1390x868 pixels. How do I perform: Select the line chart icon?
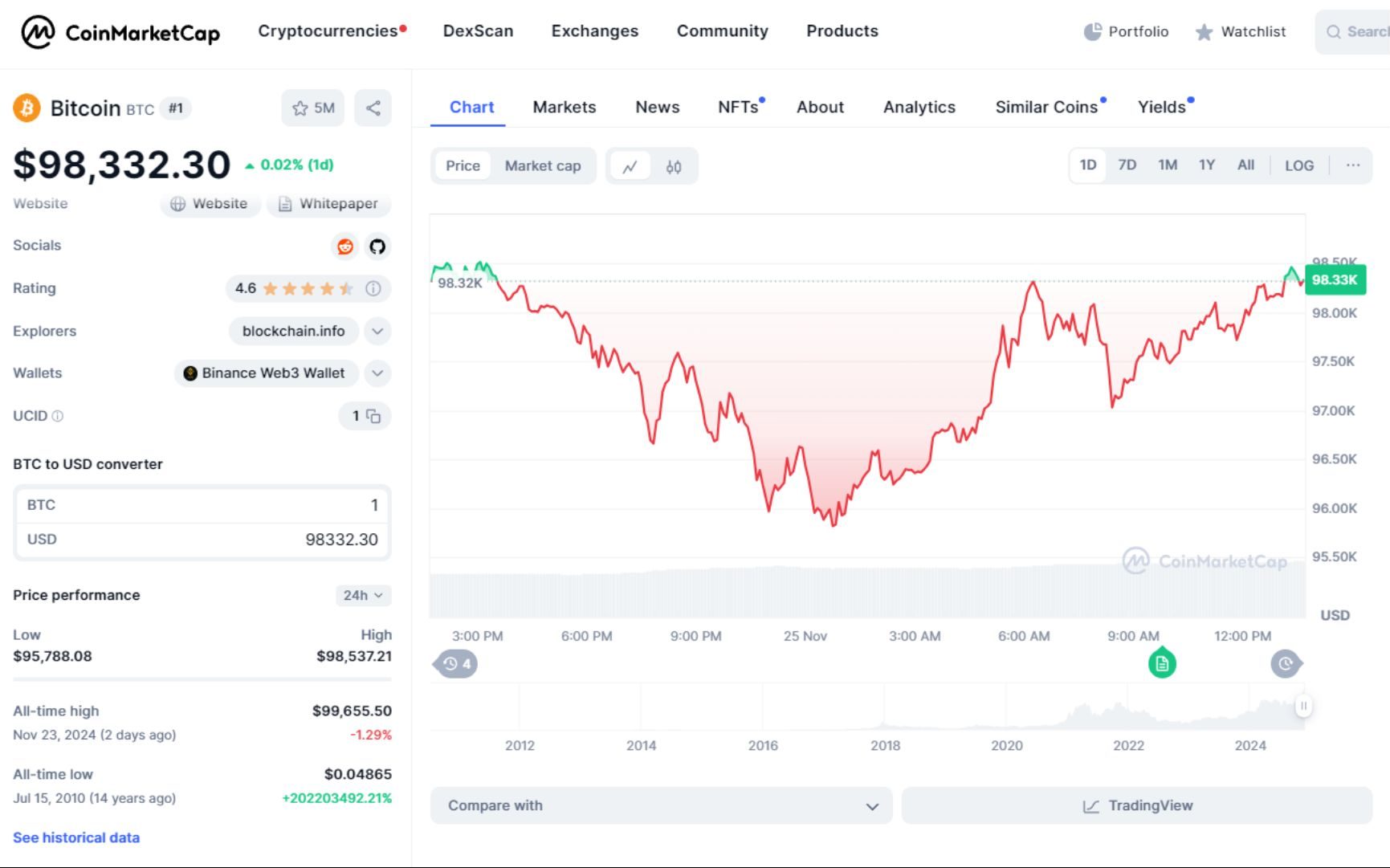point(630,166)
